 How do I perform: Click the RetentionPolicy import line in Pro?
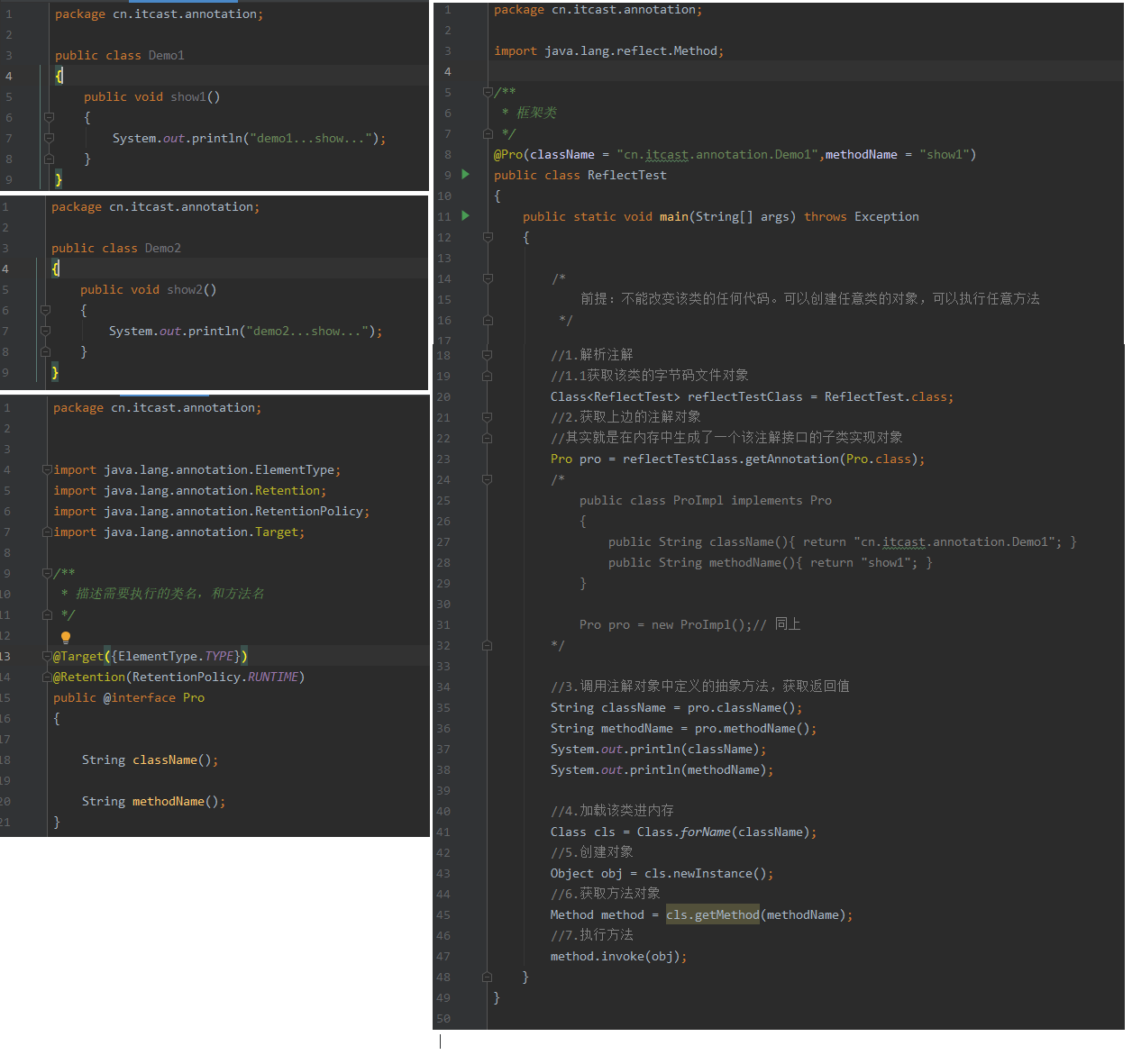click(211, 511)
